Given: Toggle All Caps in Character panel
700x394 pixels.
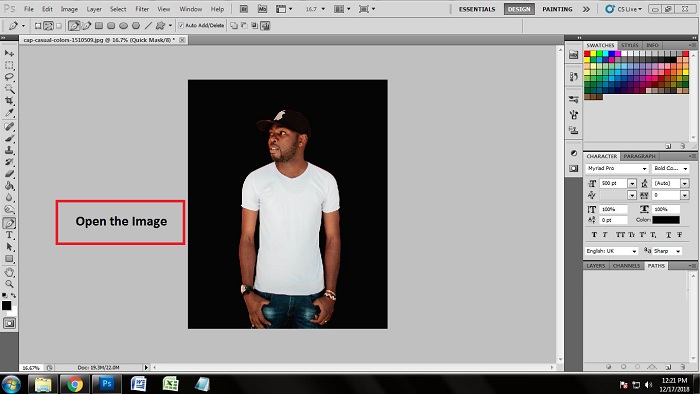Looking at the screenshot, I should 621,235.
